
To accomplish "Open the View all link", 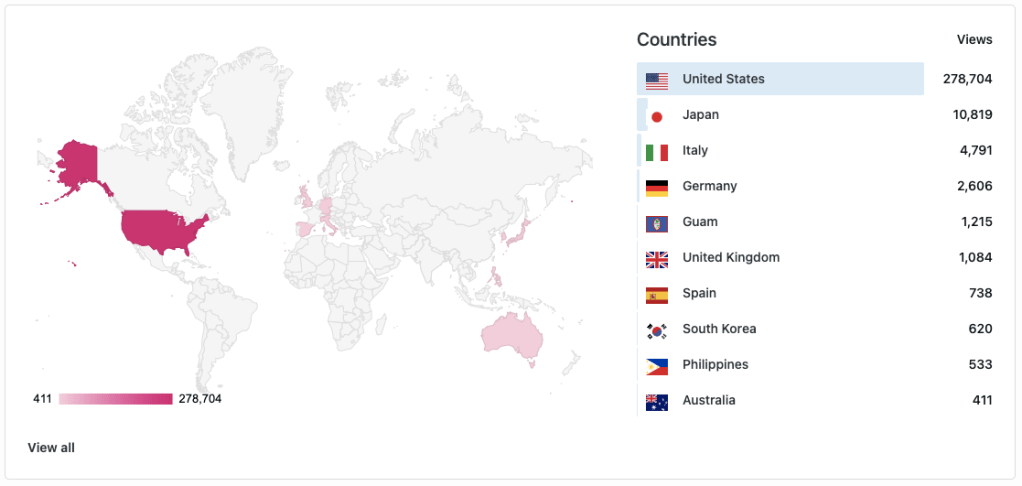I will (x=51, y=448).
